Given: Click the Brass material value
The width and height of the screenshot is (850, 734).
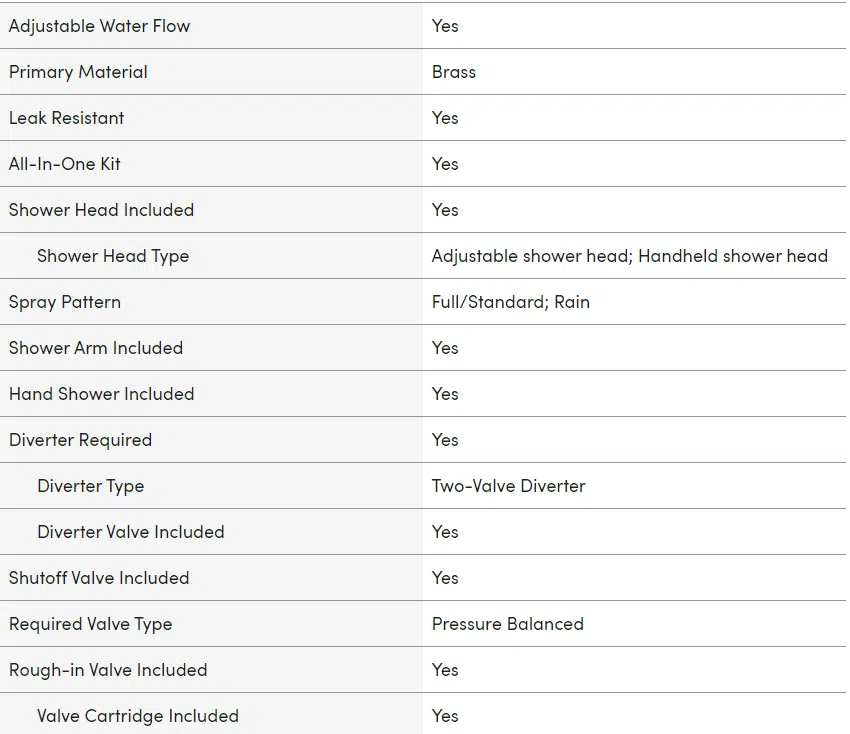Looking at the screenshot, I should pos(454,72).
